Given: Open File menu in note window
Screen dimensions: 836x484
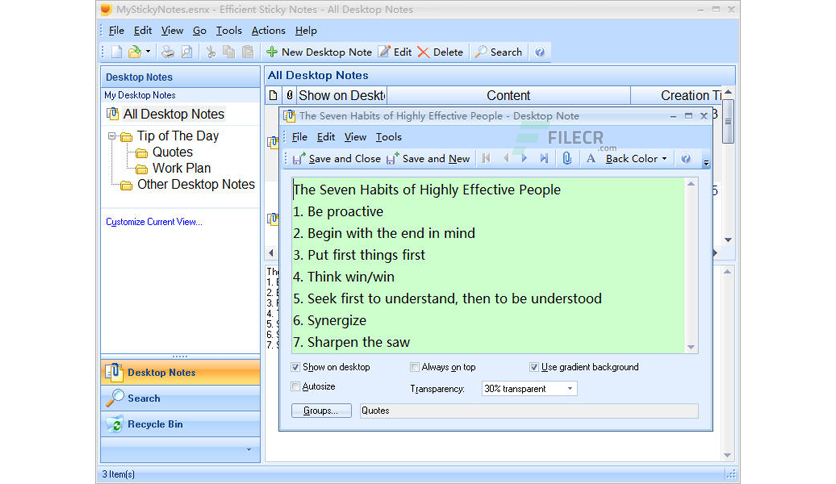Looking at the screenshot, I should (300, 137).
